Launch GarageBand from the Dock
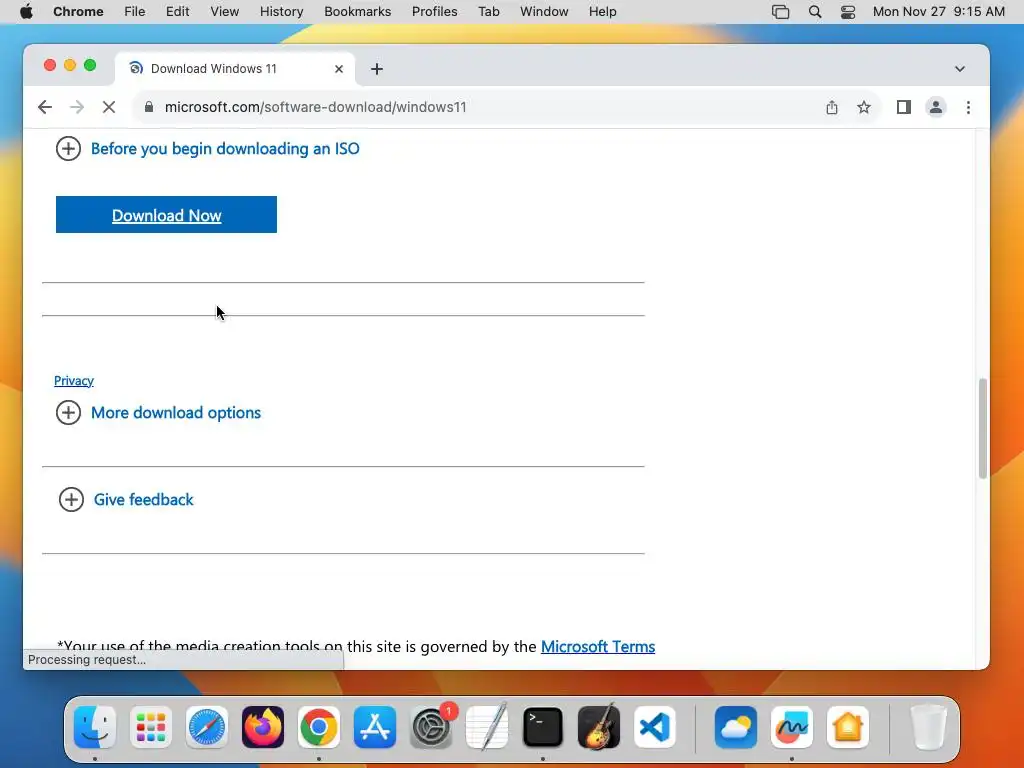1024x768 pixels. pyautogui.click(x=599, y=727)
